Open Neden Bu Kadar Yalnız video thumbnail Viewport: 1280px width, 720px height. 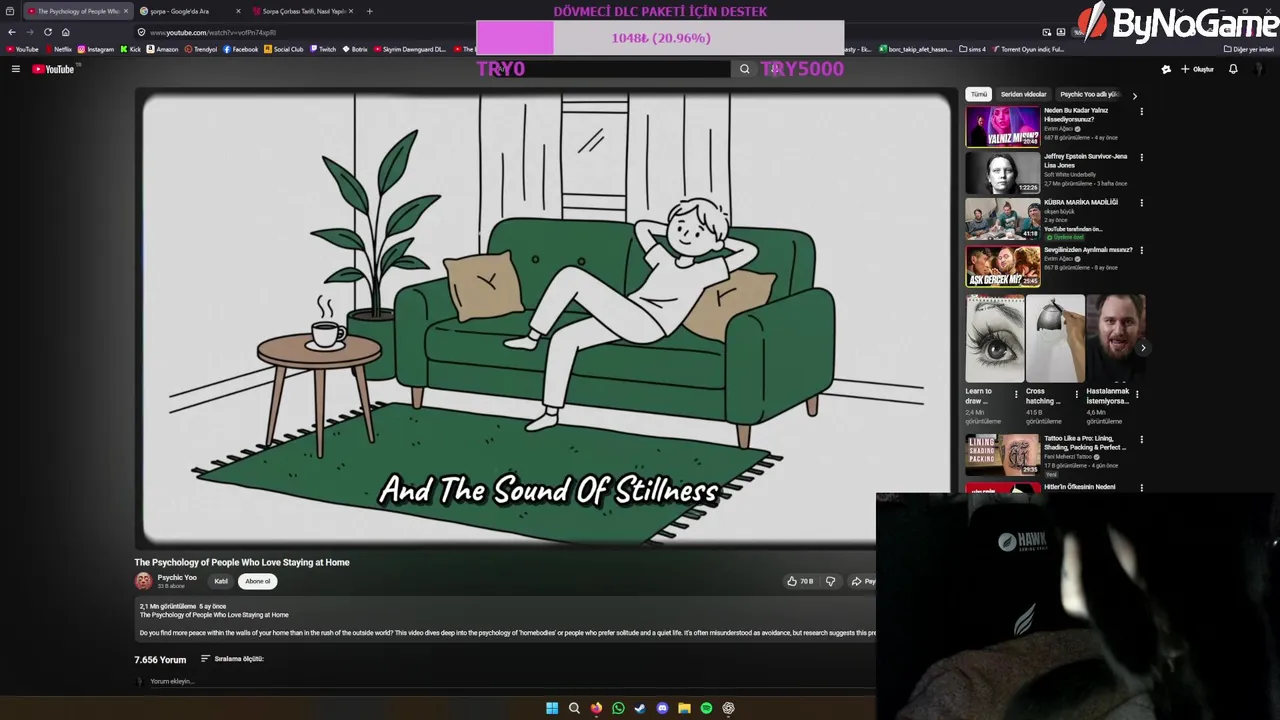point(1002,127)
